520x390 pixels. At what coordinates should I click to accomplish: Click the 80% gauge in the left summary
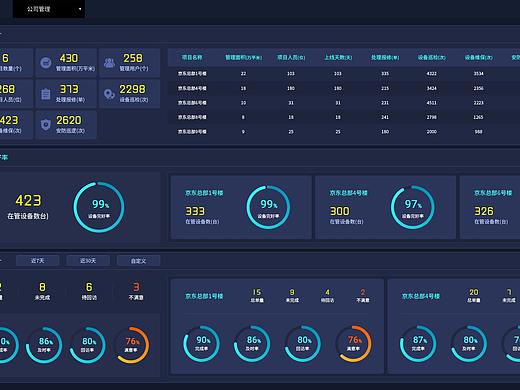click(87, 345)
